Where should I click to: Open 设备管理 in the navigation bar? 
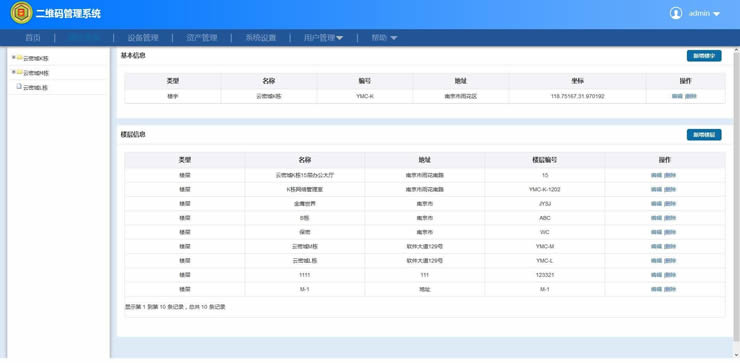[143, 38]
